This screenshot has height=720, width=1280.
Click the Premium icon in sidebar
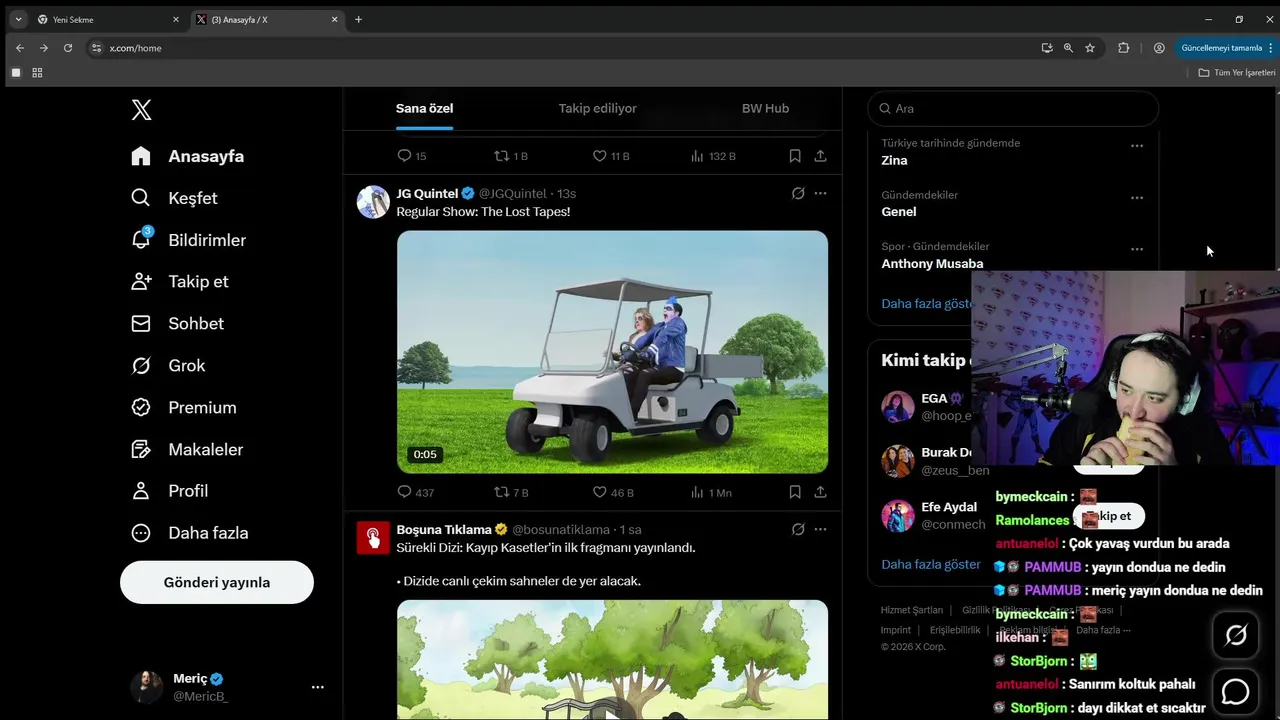tap(141, 408)
